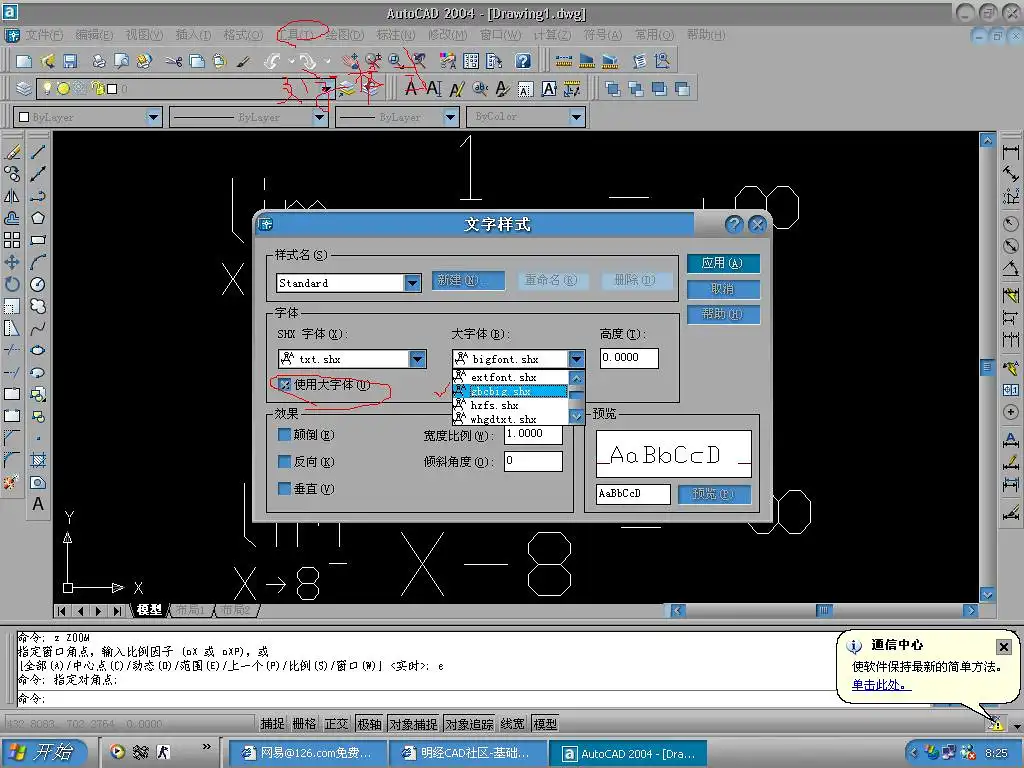Click the 新建(N) new style button
This screenshot has width=1024, height=768.
468,280
